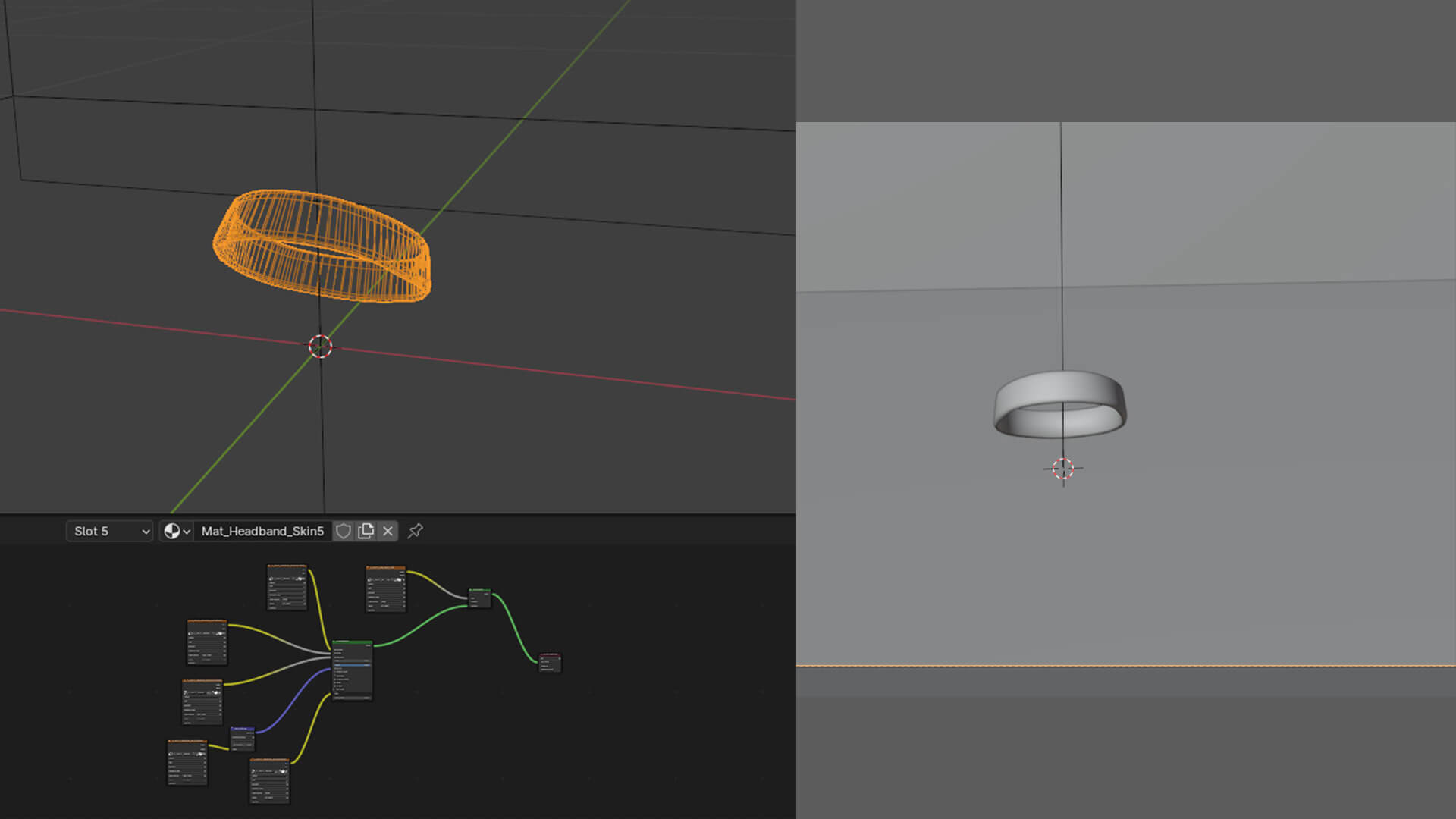The width and height of the screenshot is (1456, 819).
Task: Toggle the fake user shield icon
Action: pos(344,531)
